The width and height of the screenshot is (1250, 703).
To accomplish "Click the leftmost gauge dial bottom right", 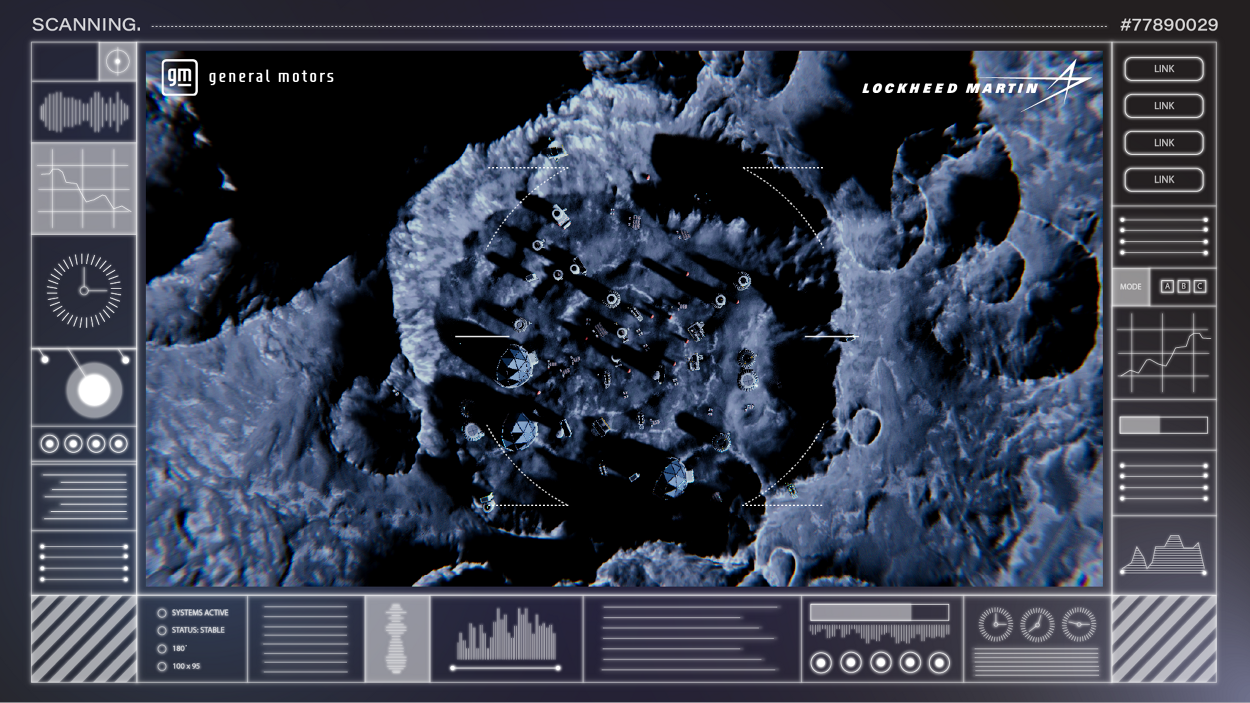I will (x=997, y=624).
